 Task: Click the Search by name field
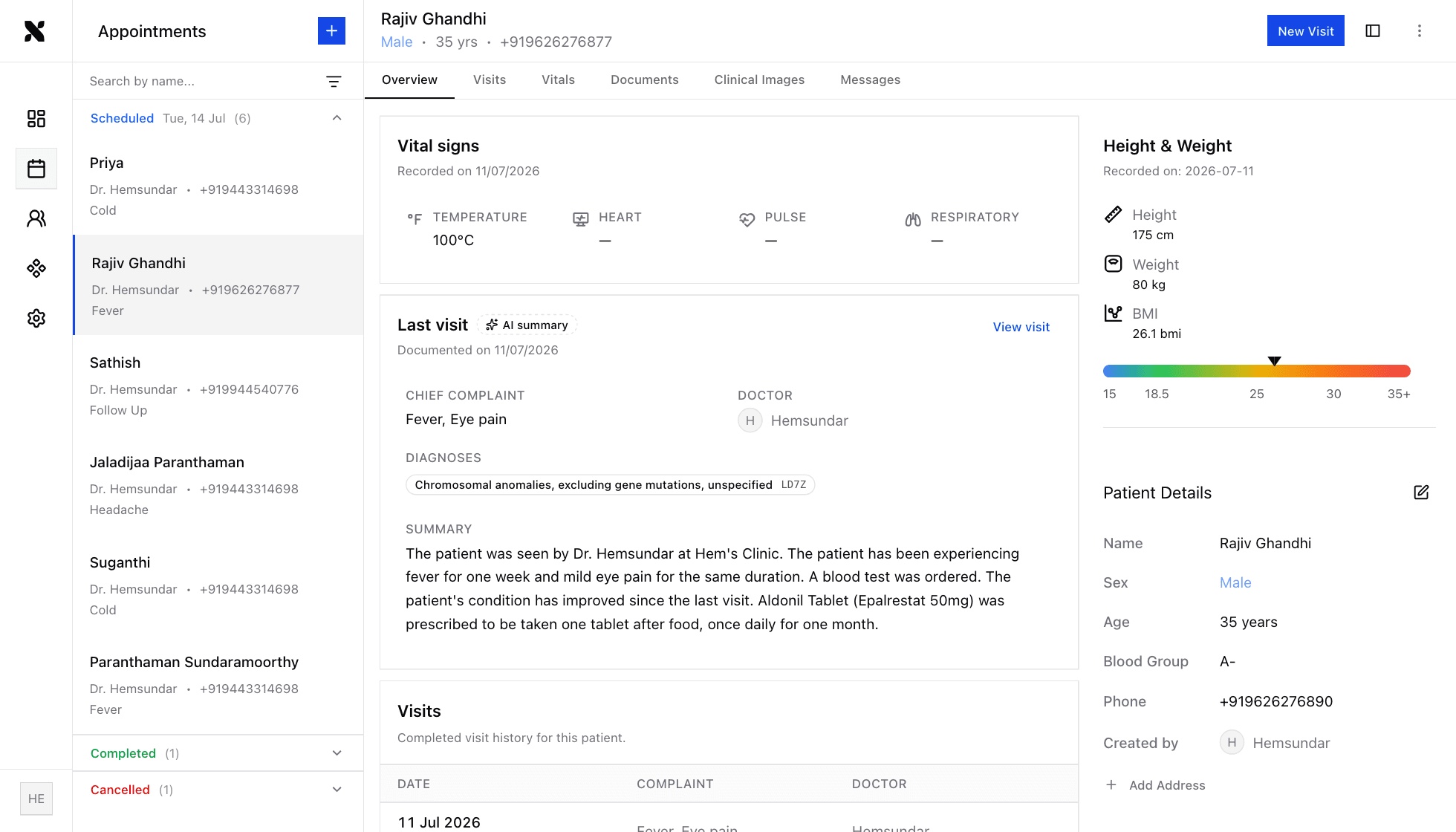click(201, 81)
